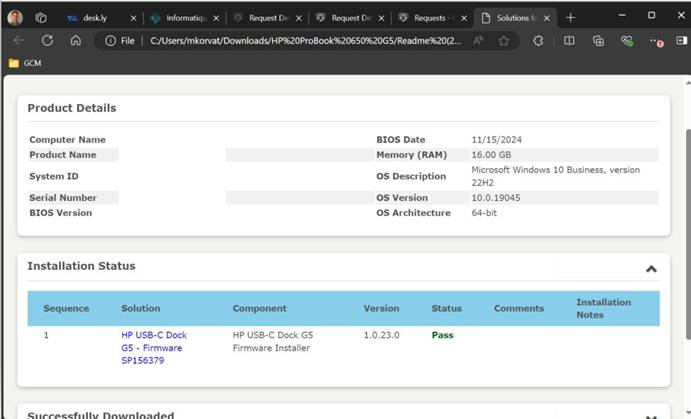This screenshot has width=691, height=419.
Task: Add page to favorites with star icon
Action: pyautogui.click(x=503, y=41)
